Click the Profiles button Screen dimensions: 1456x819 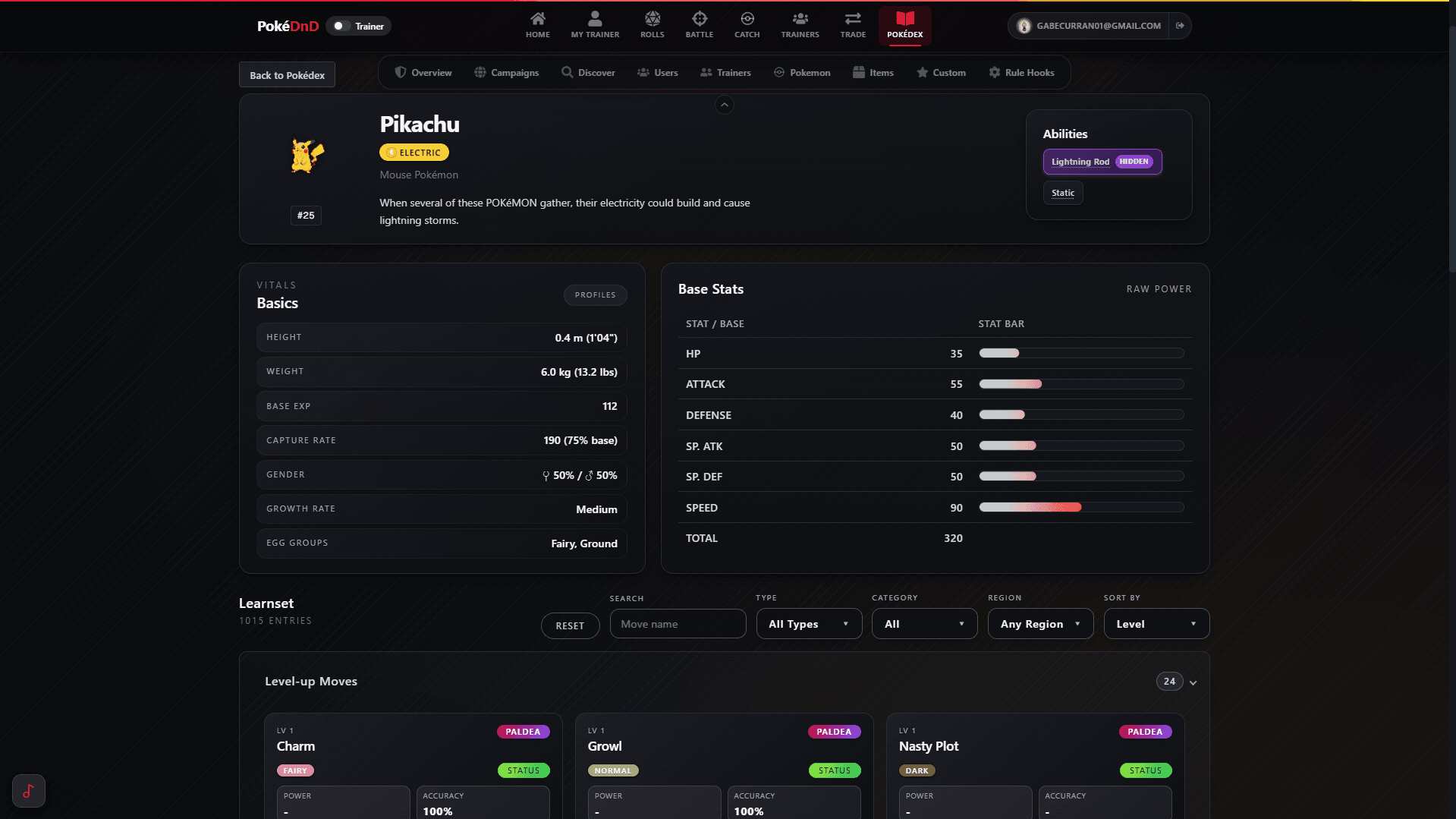pyautogui.click(x=596, y=295)
